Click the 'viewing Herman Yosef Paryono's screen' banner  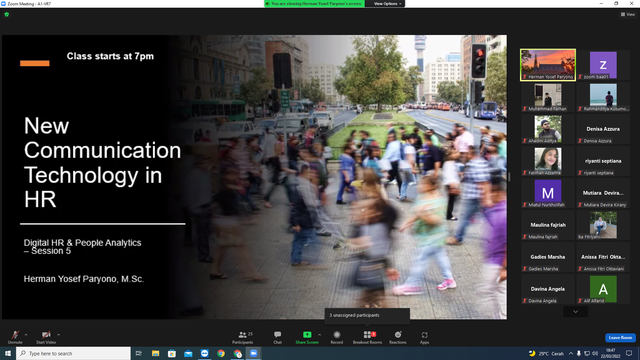point(314,4)
